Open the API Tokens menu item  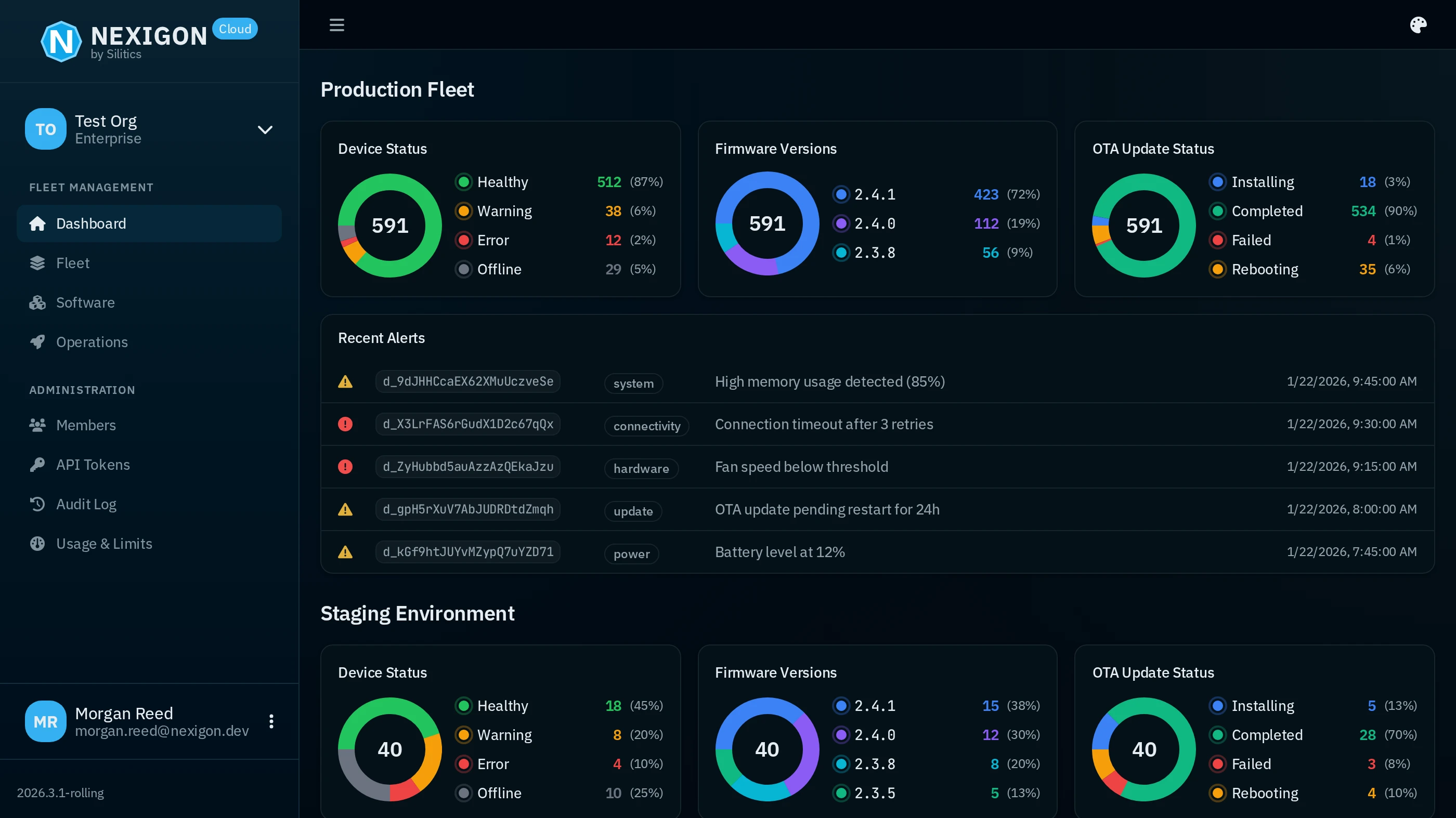tap(149, 465)
